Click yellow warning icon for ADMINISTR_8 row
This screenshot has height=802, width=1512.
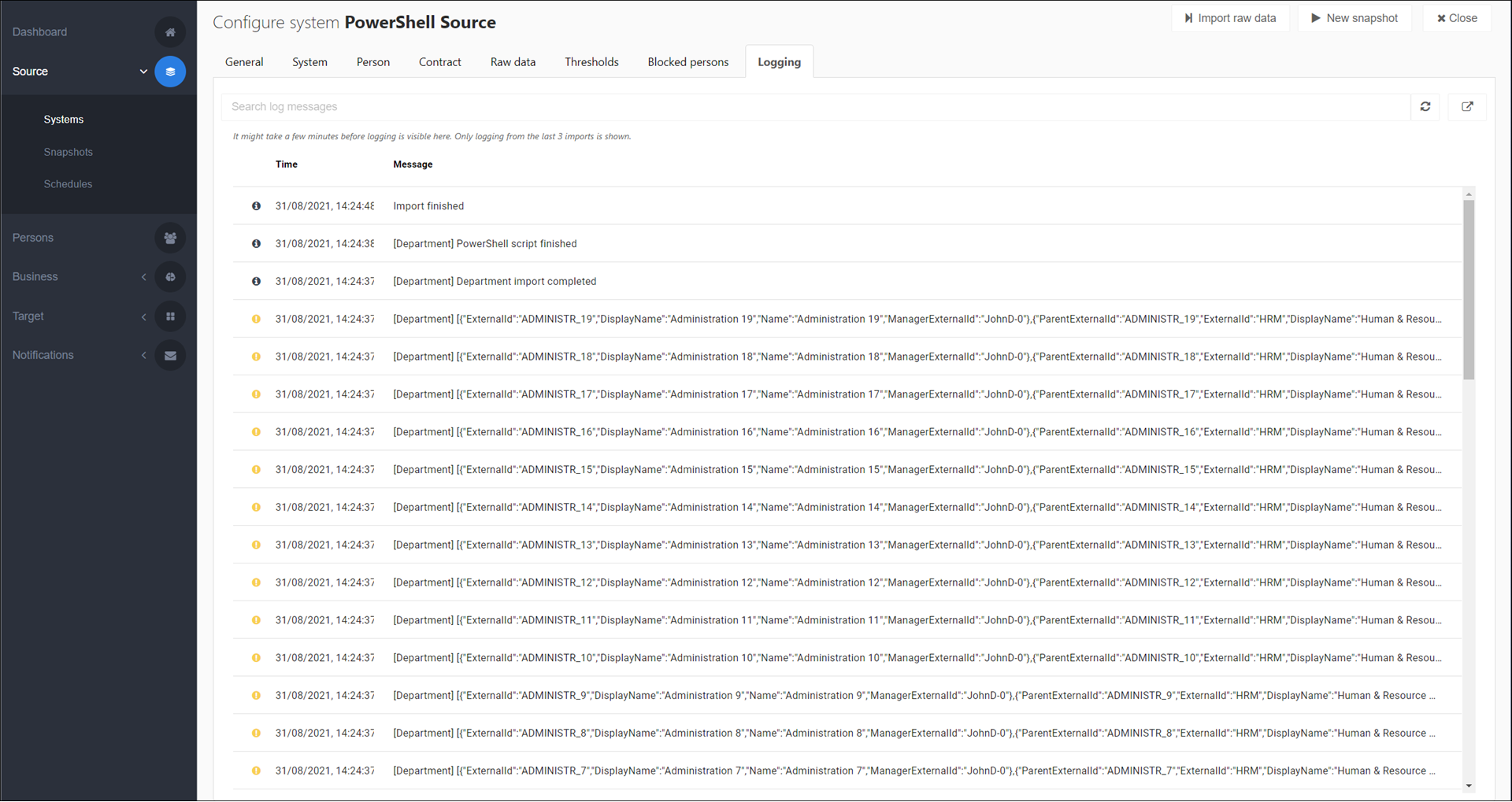click(x=256, y=734)
